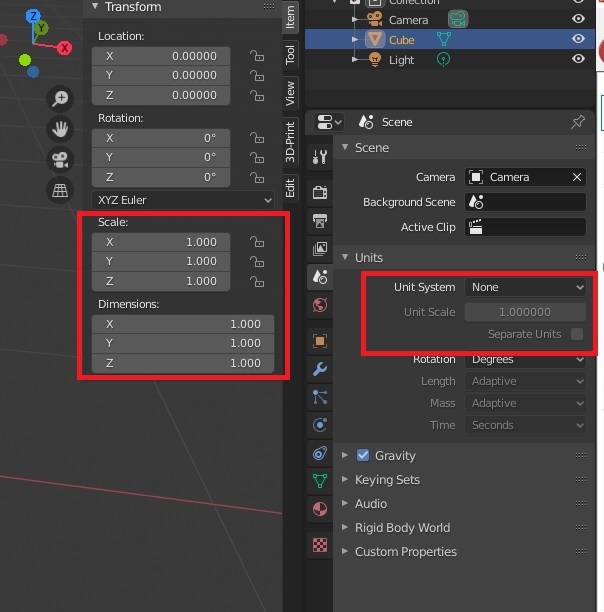Switch to the Item sidebar tab

290,17
